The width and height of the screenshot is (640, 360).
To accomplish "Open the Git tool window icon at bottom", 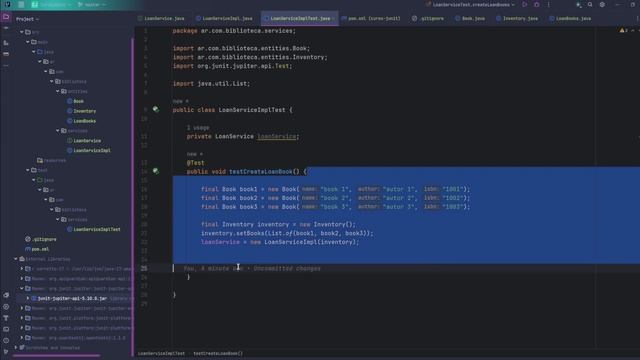I will [x=6, y=351].
